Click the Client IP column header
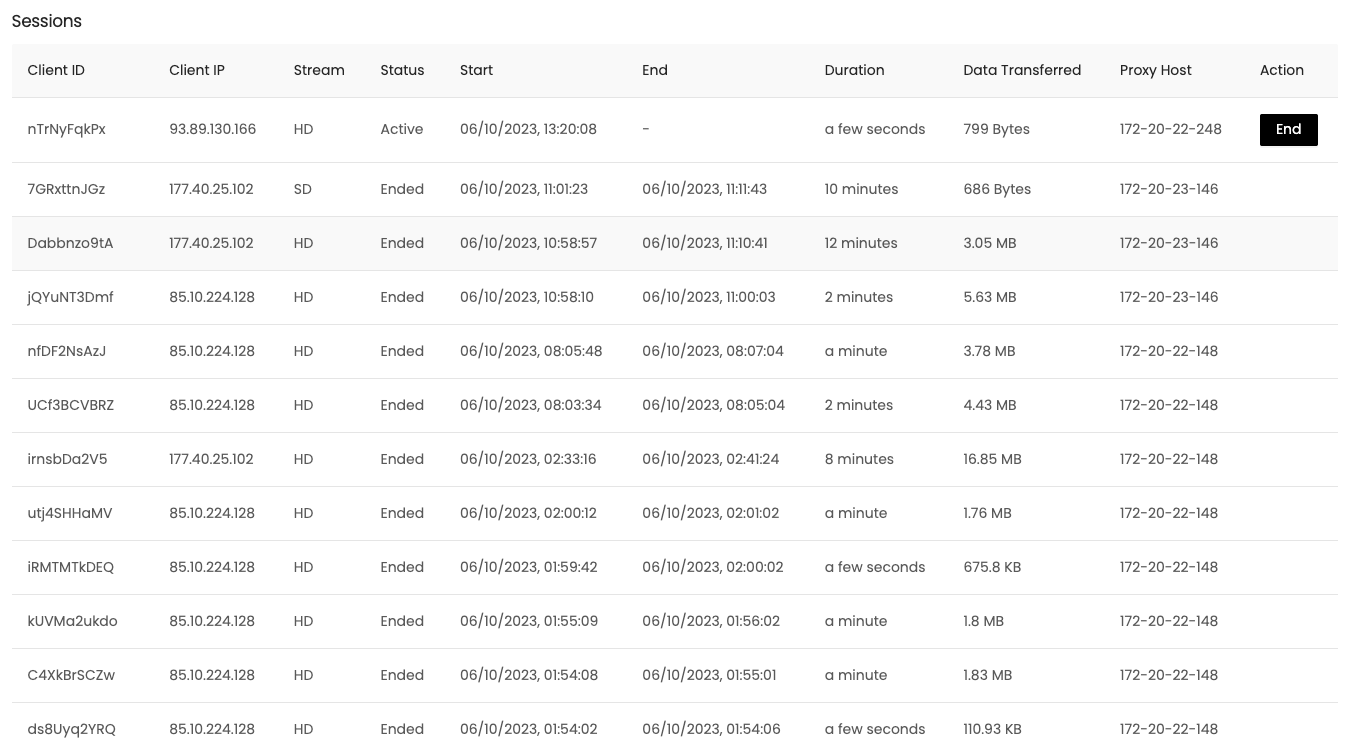1351x755 pixels. pos(197,70)
